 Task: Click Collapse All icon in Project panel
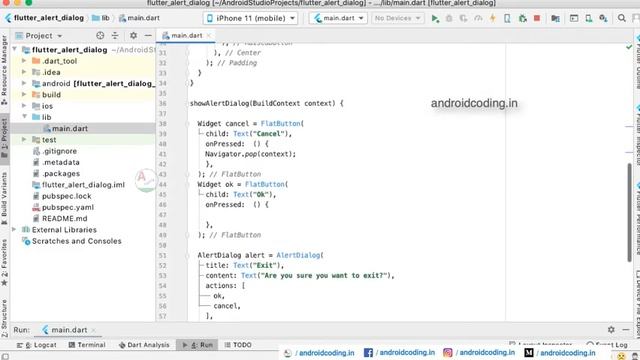(x=115, y=36)
